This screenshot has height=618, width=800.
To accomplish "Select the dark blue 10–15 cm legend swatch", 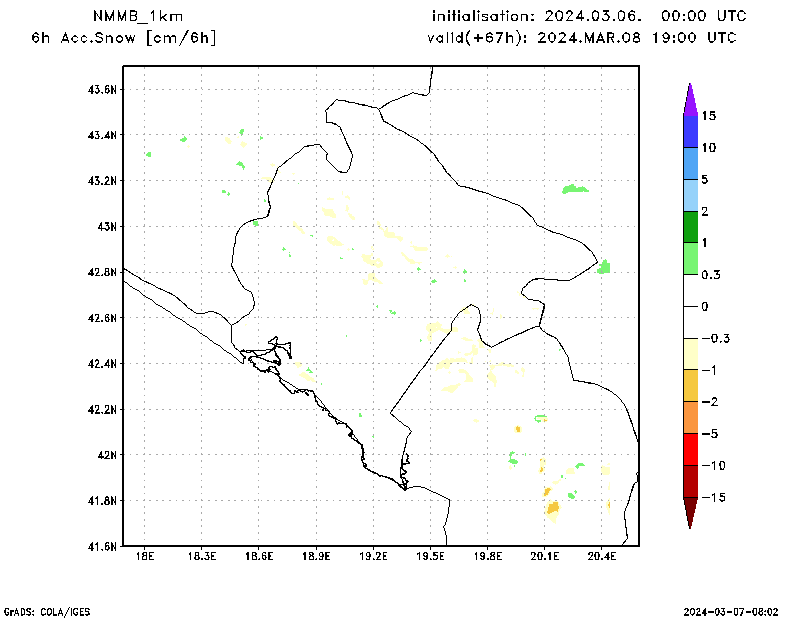I will point(690,132).
